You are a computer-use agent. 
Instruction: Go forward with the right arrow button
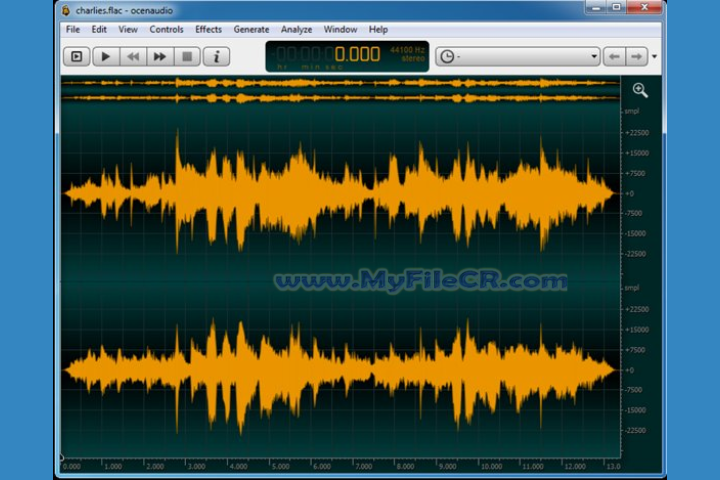pos(636,56)
